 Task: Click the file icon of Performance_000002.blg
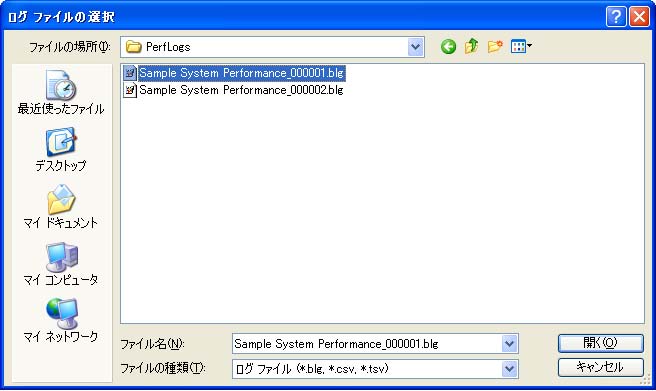pos(130,89)
